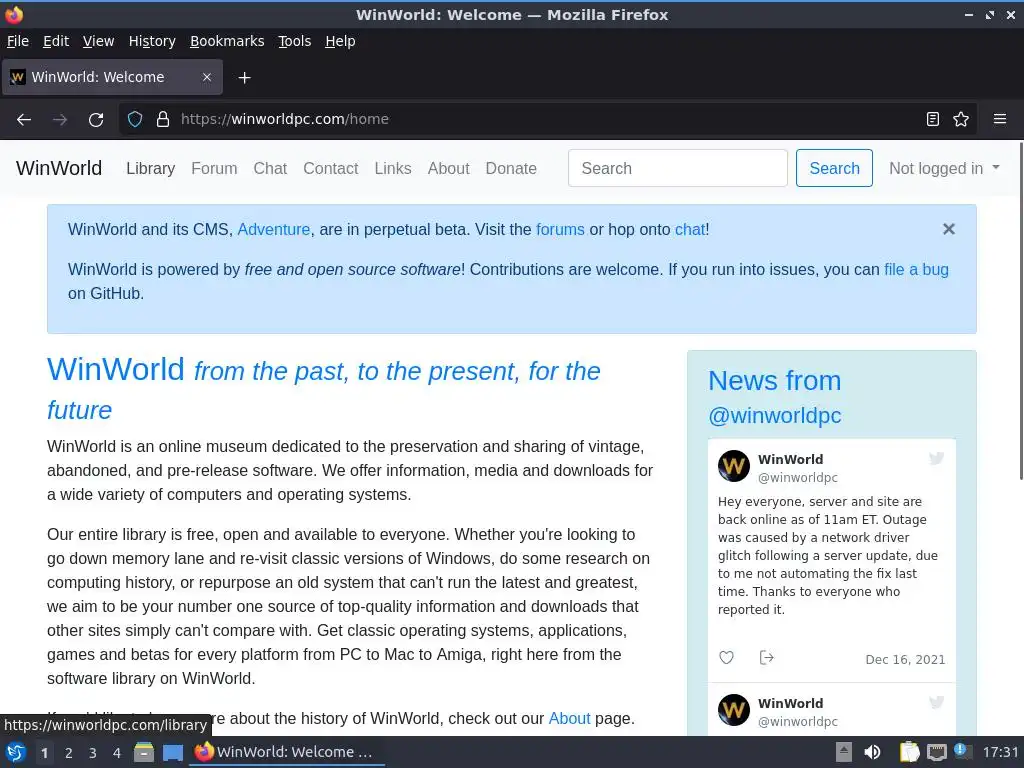Open tracking protection shield icon
1024x768 pixels.
(135, 120)
